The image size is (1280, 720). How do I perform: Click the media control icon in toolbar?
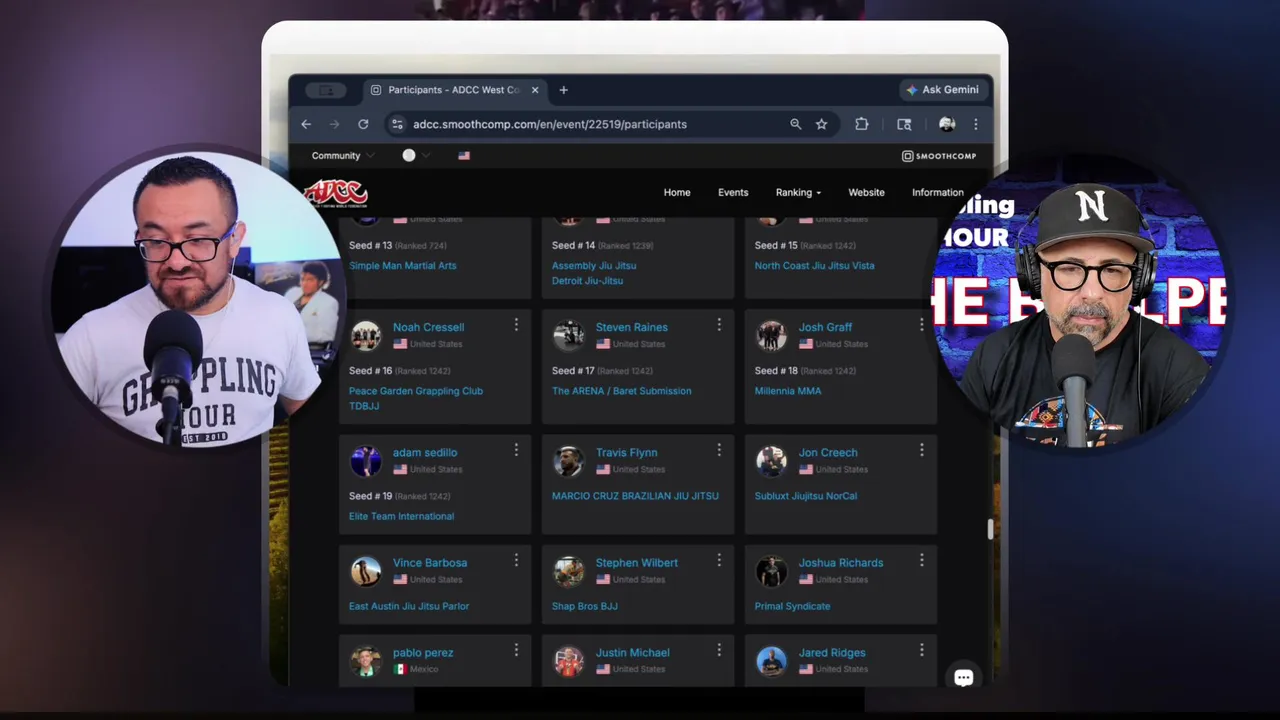[904, 124]
